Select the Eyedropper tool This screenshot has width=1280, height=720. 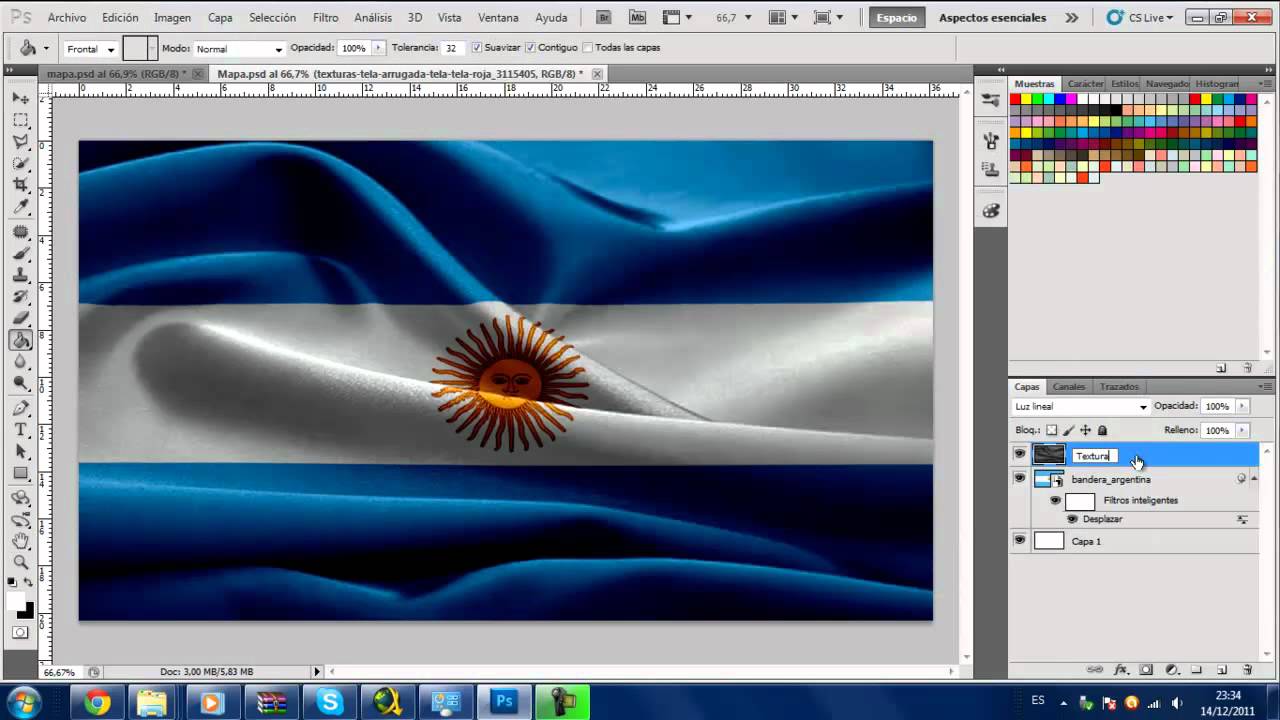pyautogui.click(x=20, y=207)
